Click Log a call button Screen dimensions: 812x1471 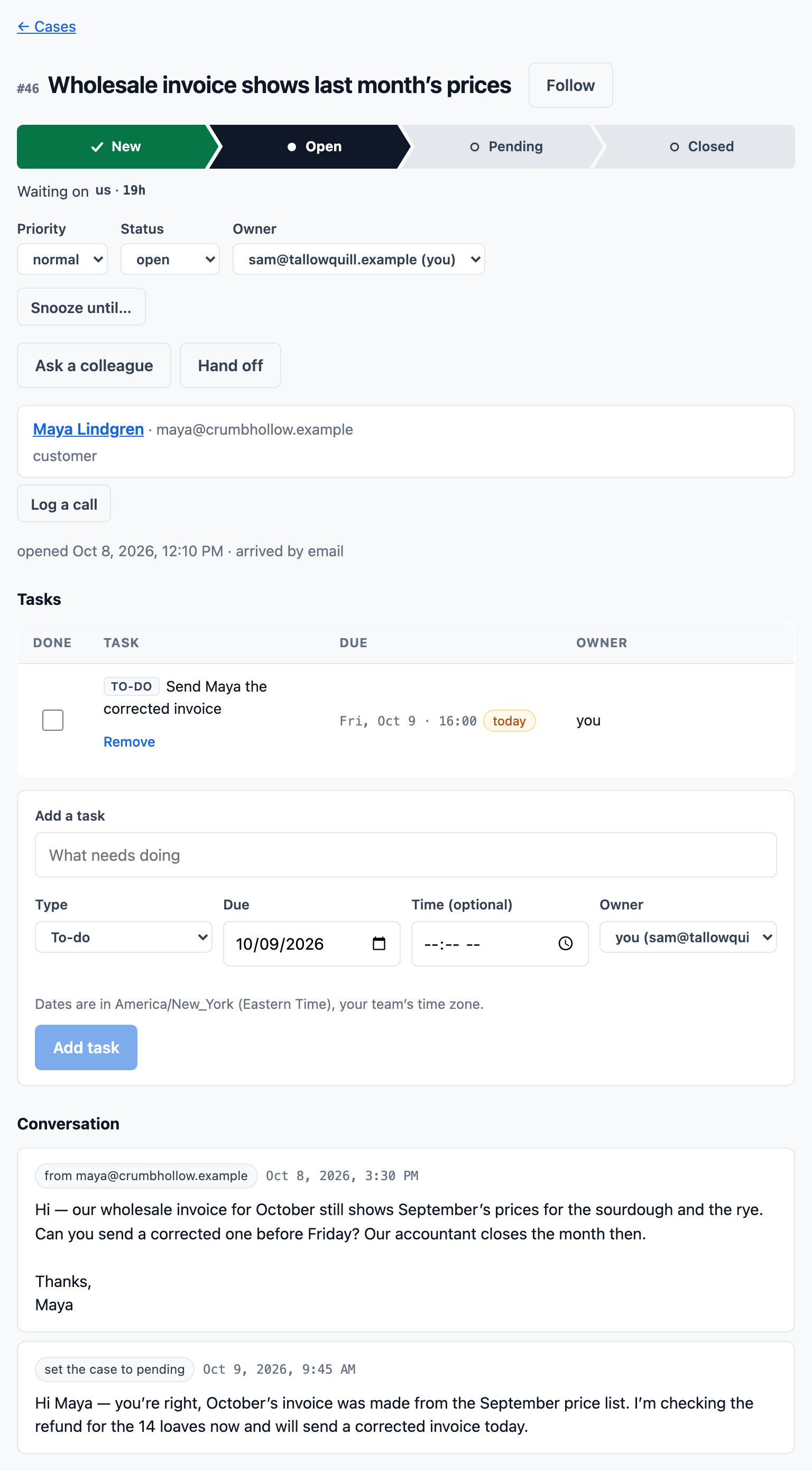click(64, 504)
